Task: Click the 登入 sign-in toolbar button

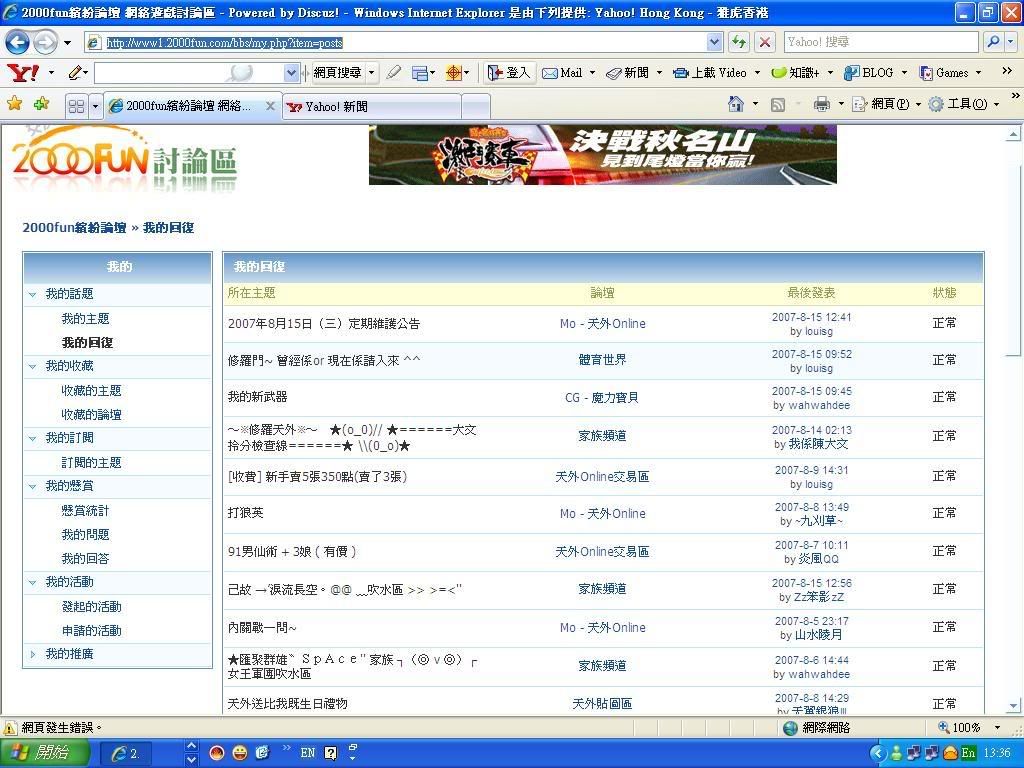Action: (509, 73)
